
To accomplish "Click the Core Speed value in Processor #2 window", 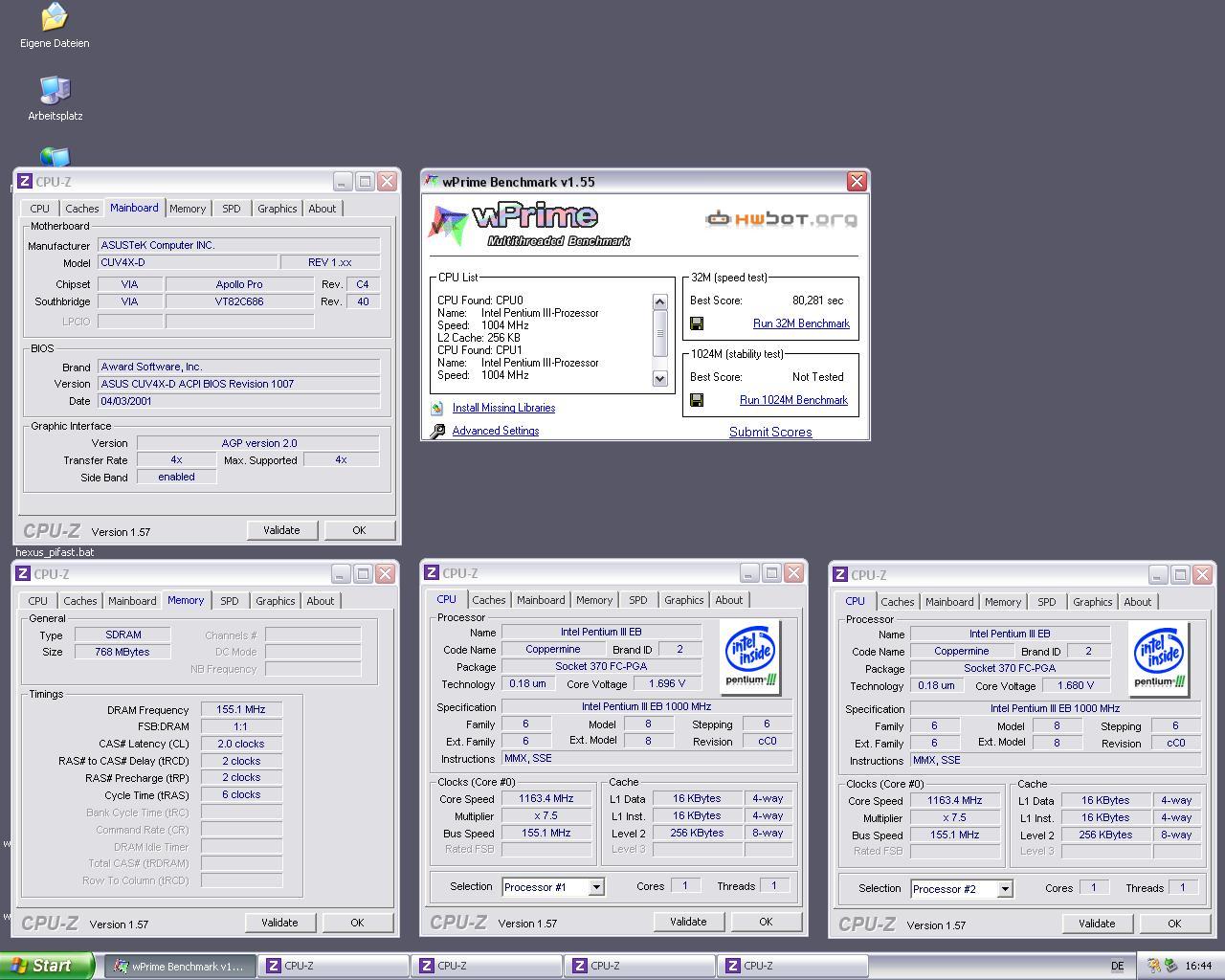I will pos(954,800).
